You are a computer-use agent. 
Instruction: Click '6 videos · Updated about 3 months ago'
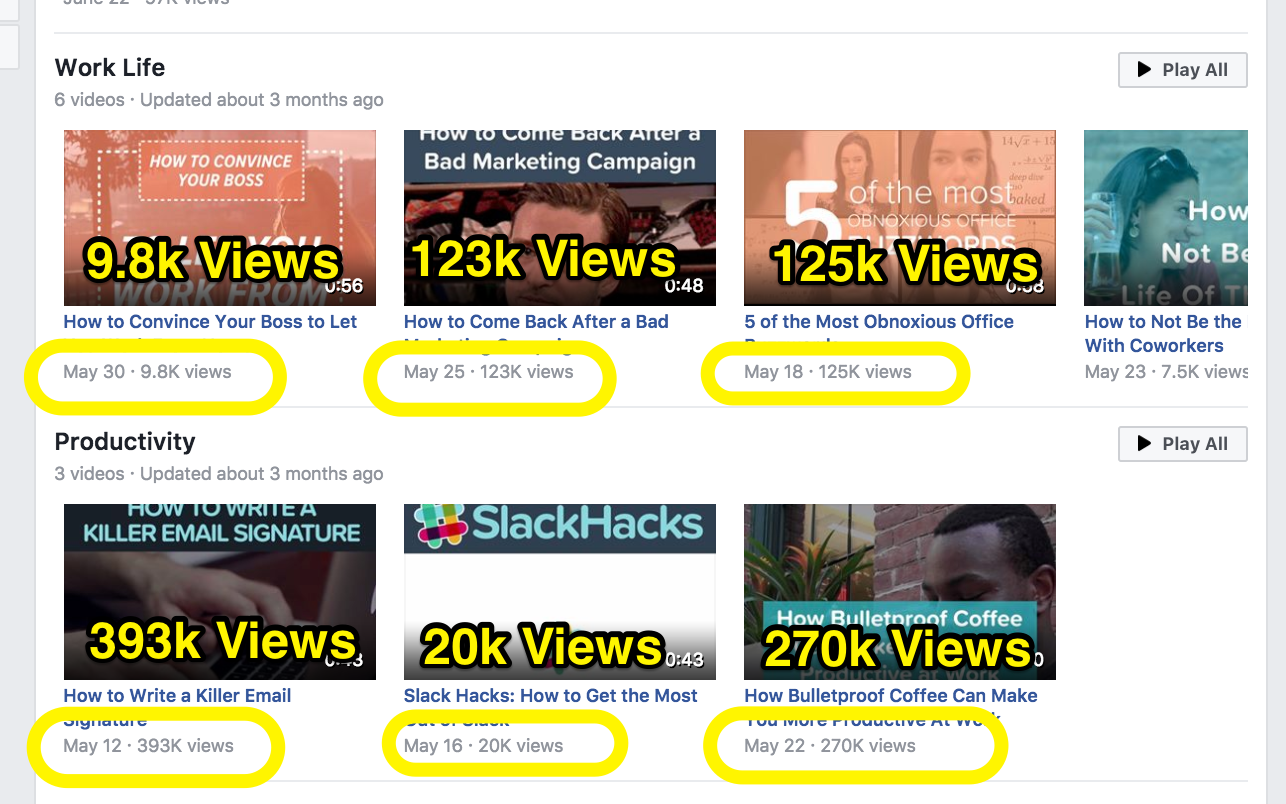pyautogui.click(x=219, y=100)
